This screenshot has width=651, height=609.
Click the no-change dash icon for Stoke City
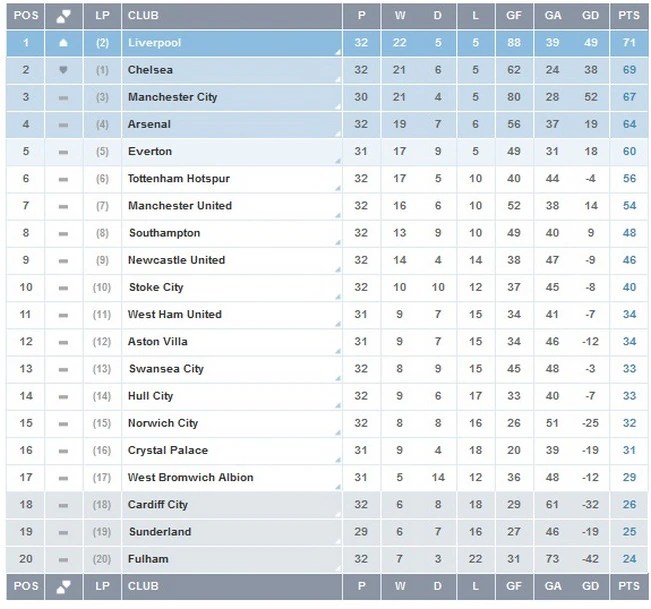tap(63, 288)
